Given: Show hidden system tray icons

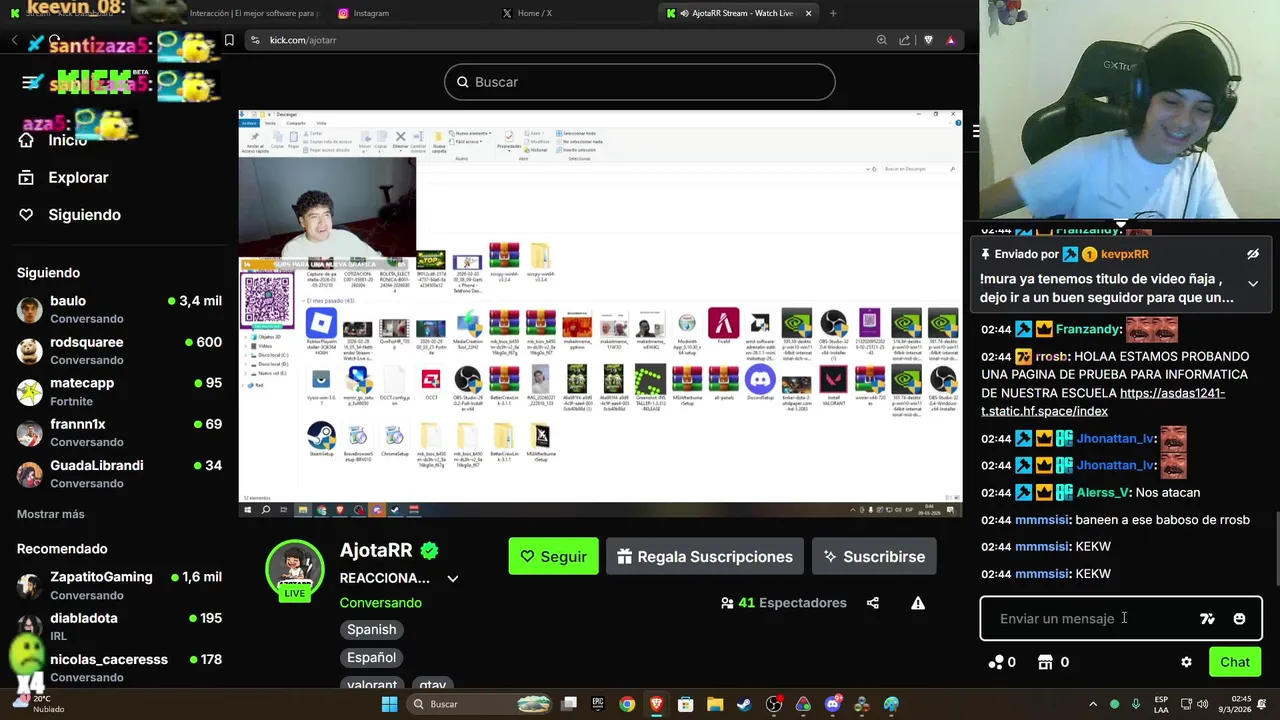Looking at the screenshot, I should 1091,704.
